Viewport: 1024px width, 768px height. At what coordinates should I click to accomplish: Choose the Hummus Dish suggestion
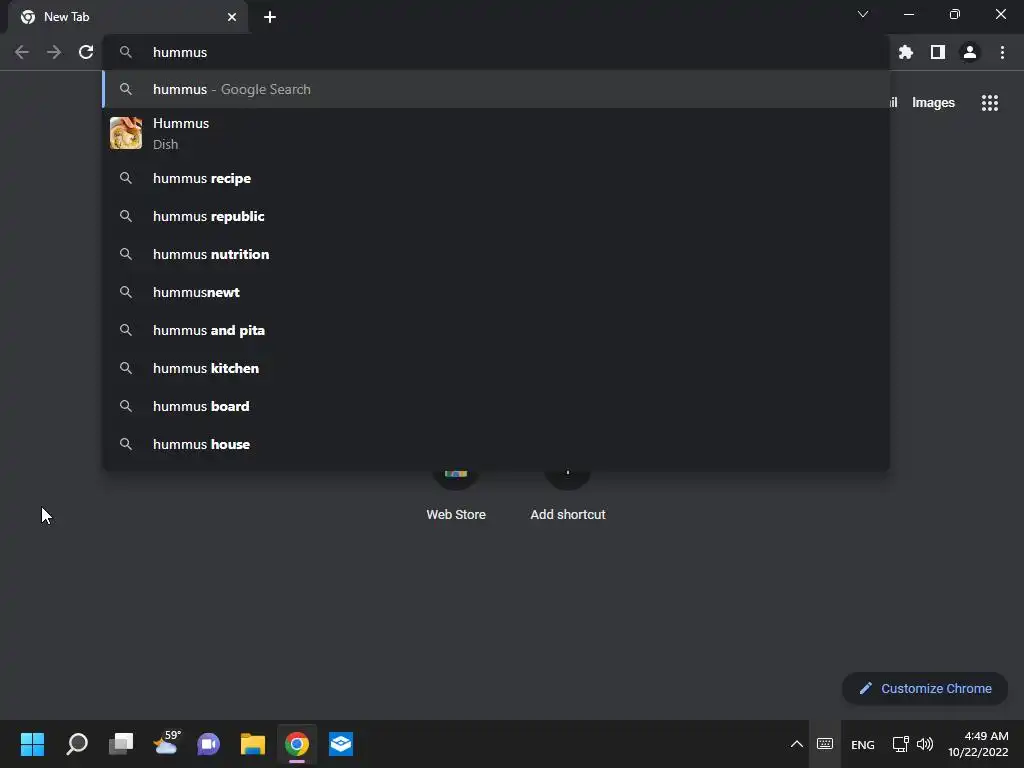point(496,133)
